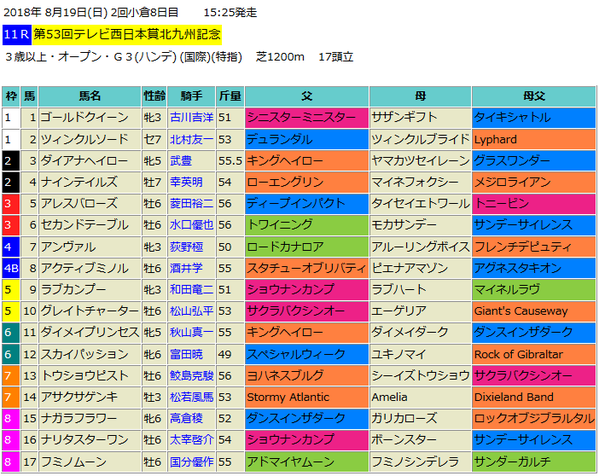Open jockey link 太宰啓介
The width and height of the screenshot is (599, 476).
(191, 440)
